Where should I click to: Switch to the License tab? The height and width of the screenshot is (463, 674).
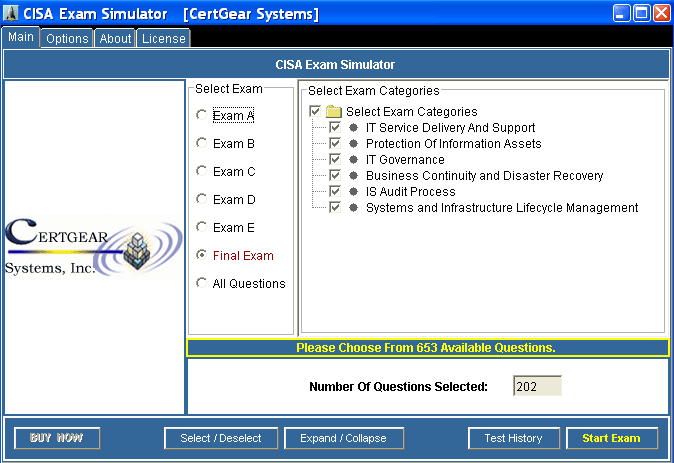163,39
